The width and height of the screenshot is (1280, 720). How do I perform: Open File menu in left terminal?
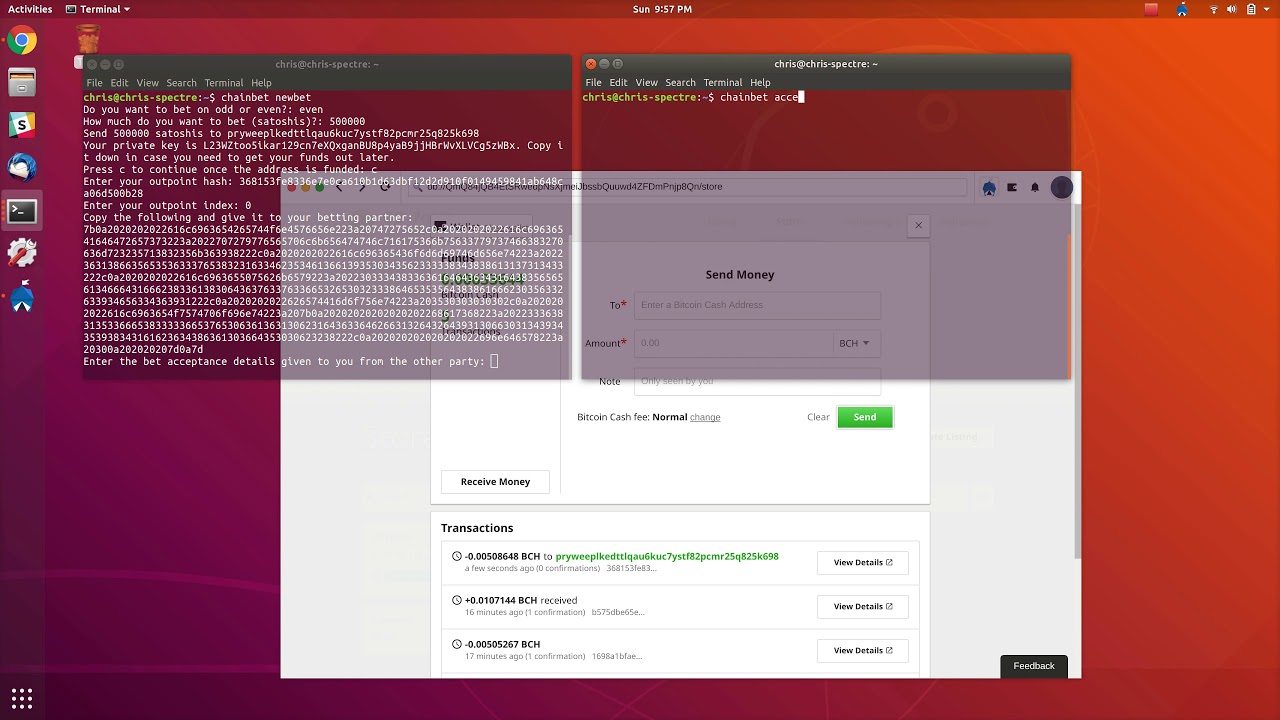[x=94, y=83]
